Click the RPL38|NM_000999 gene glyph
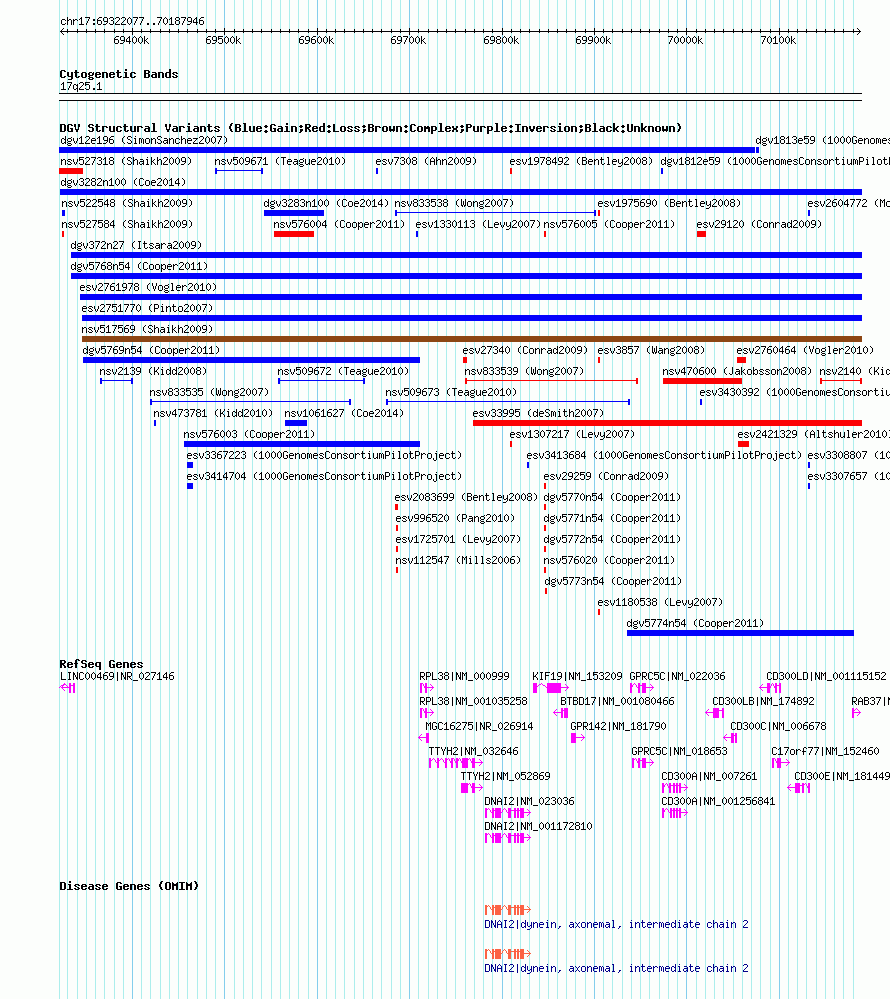Image resolution: width=890 pixels, height=999 pixels. click(x=427, y=688)
